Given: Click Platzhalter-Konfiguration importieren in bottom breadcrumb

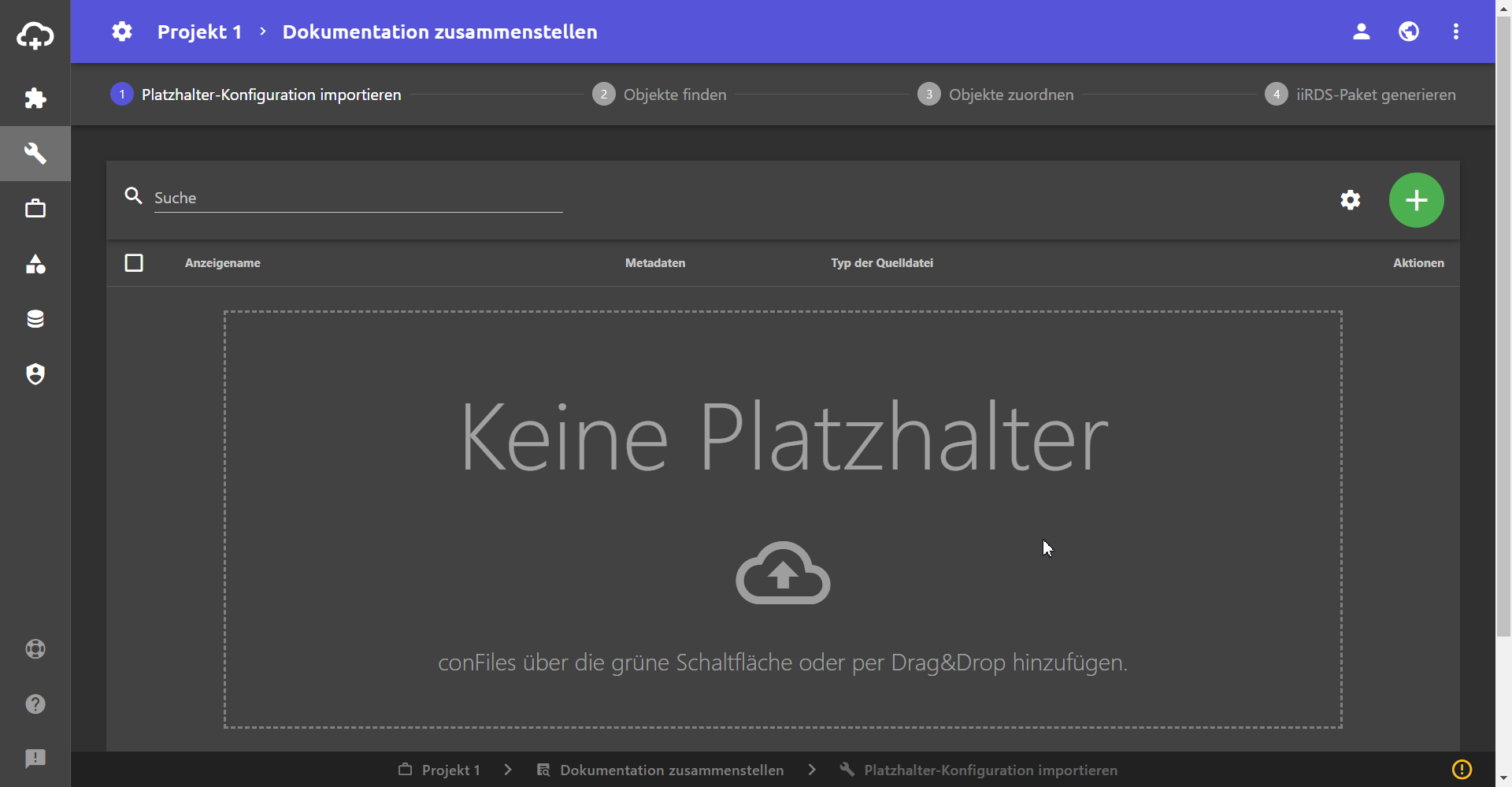Looking at the screenshot, I should pos(979,770).
